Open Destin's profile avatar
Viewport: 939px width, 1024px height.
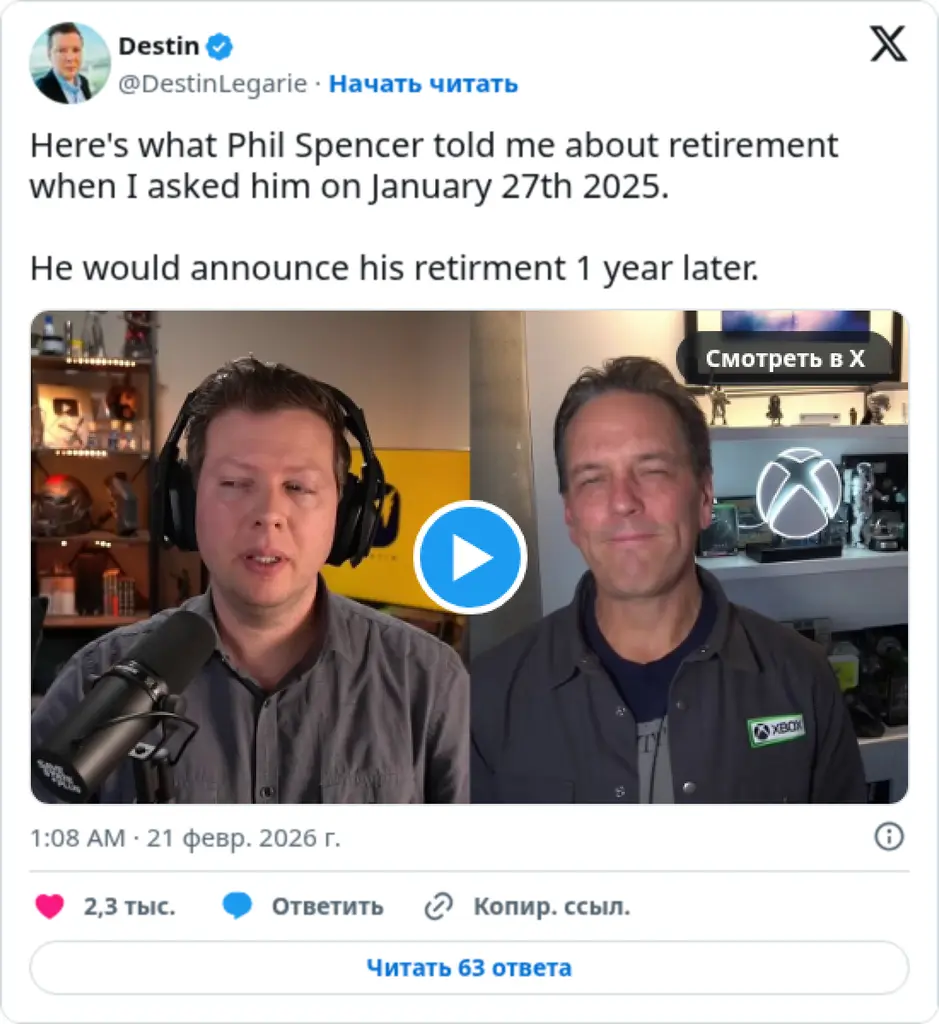(x=70, y=63)
